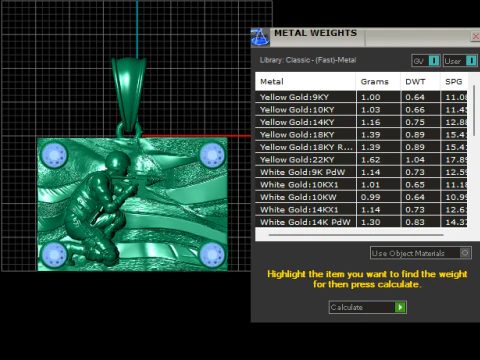Click the horizontal scrollbar below metals table
The height and width of the screenshot is (360, 480).
point(356,235)
